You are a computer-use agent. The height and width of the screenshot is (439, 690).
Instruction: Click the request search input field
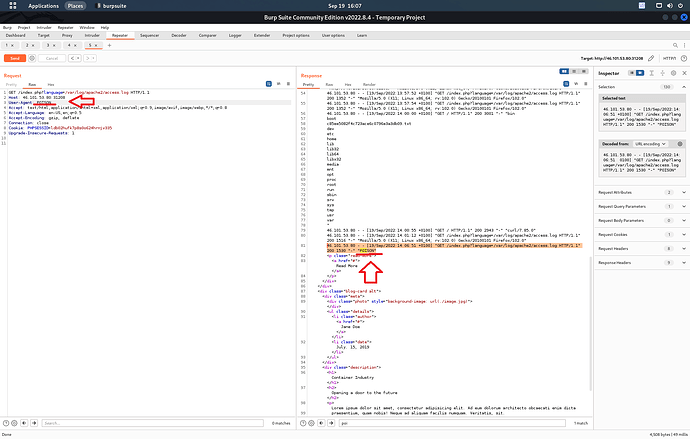(152, 423)
